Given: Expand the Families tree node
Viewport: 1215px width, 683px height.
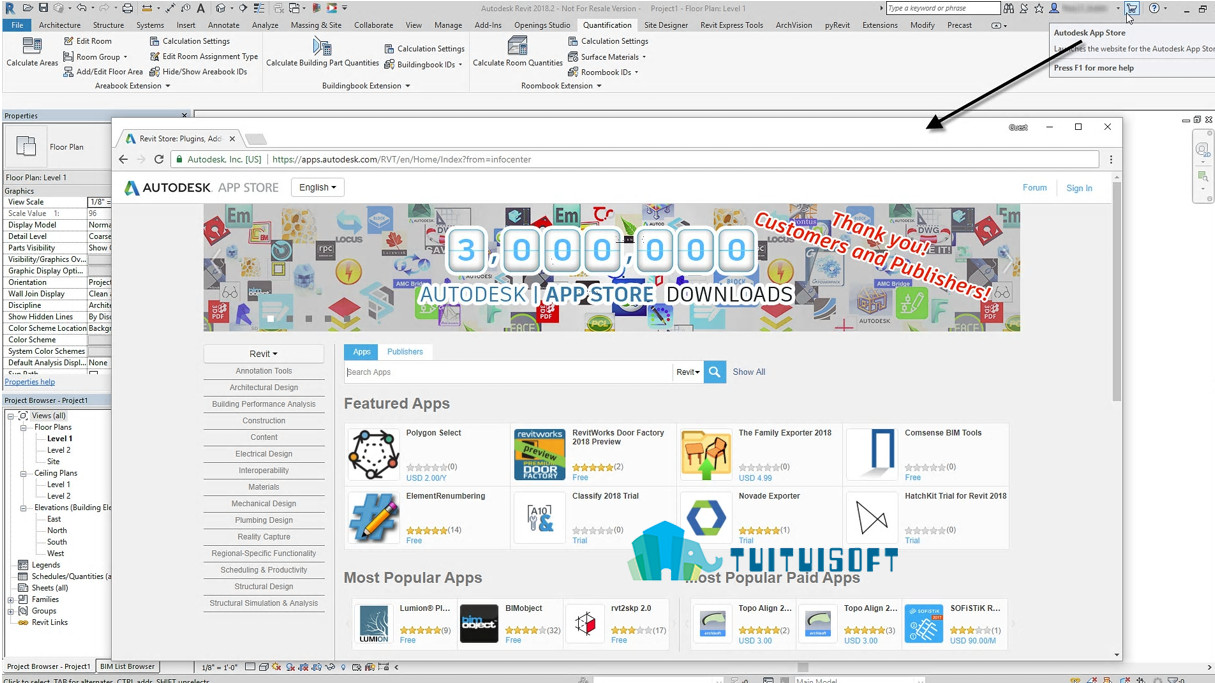Looking at the screenshot, I should [11, 600].
